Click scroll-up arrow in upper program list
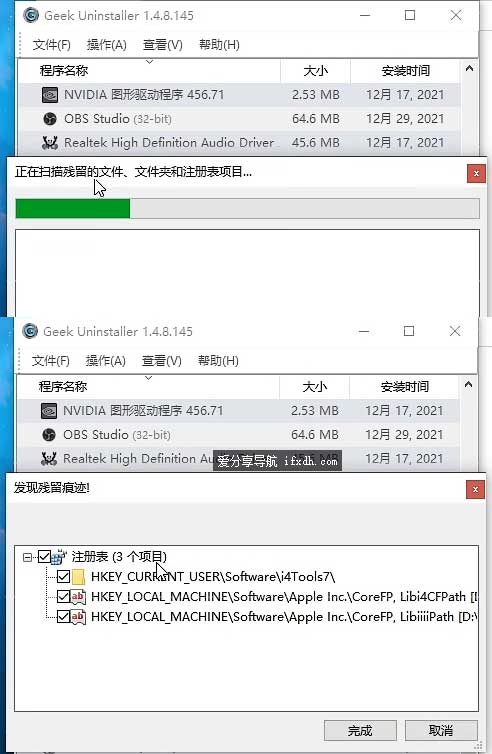Image resolution: width=492 pixels, height=754 pixels. click(469, 69)
